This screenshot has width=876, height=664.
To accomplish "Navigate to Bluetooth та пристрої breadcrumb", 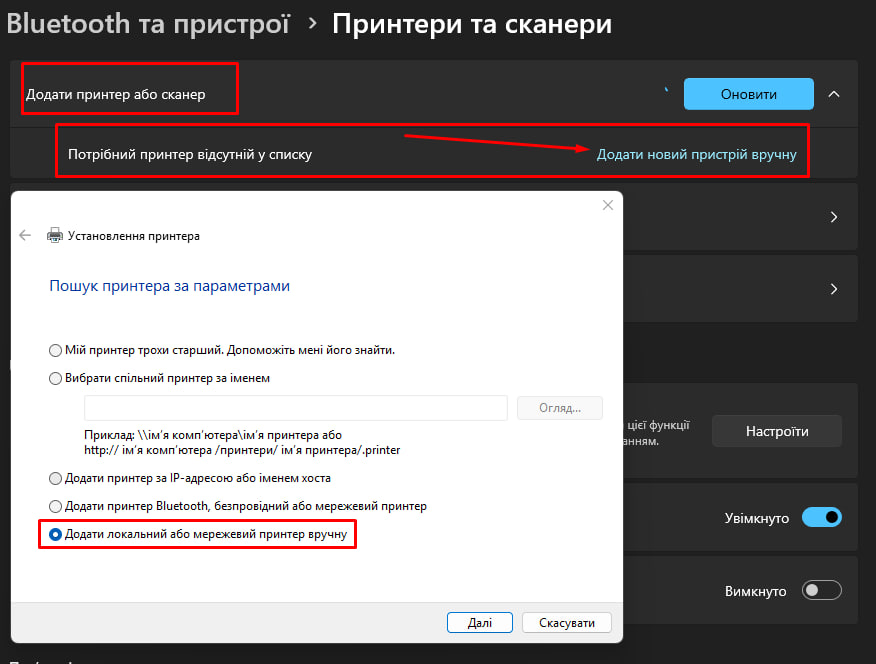I will point(148,24).
